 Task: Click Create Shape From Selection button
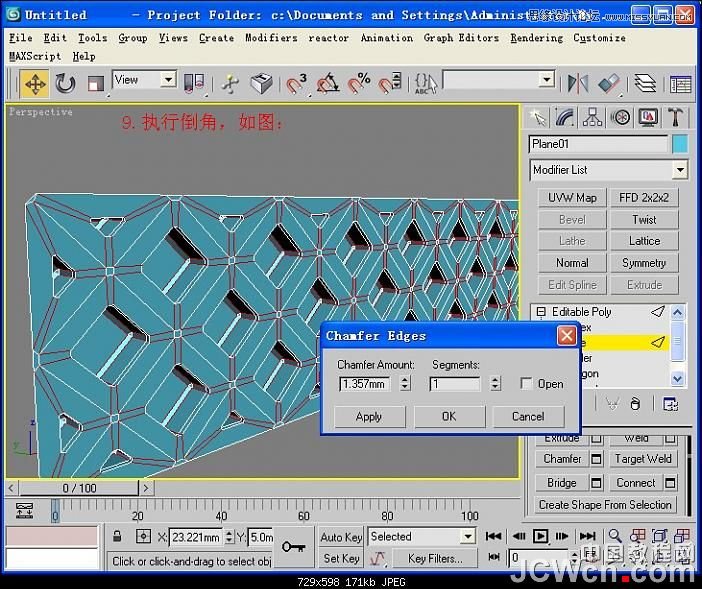coord(605,505)
